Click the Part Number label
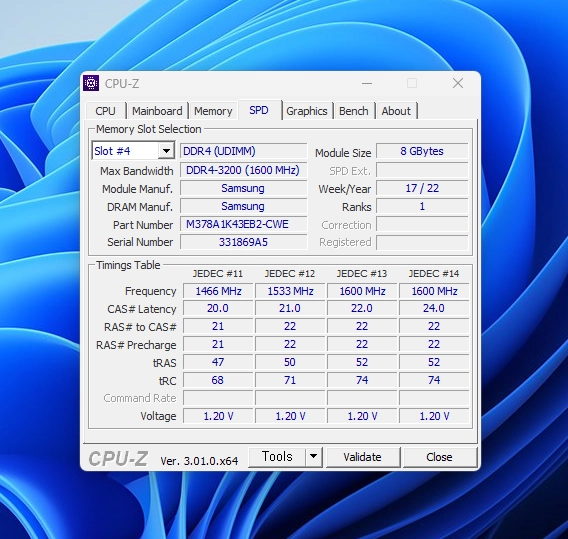 pyautogui.click(x=143, y=225)
